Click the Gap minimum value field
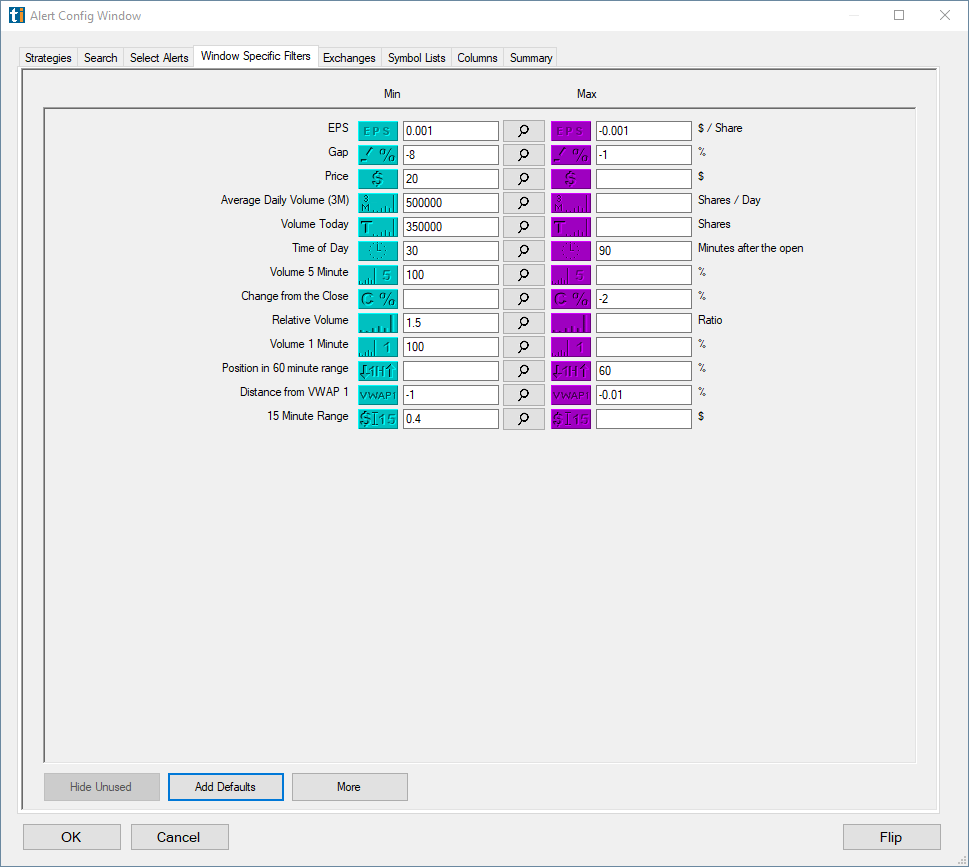The image size is (969, 867). pos(449,154)
